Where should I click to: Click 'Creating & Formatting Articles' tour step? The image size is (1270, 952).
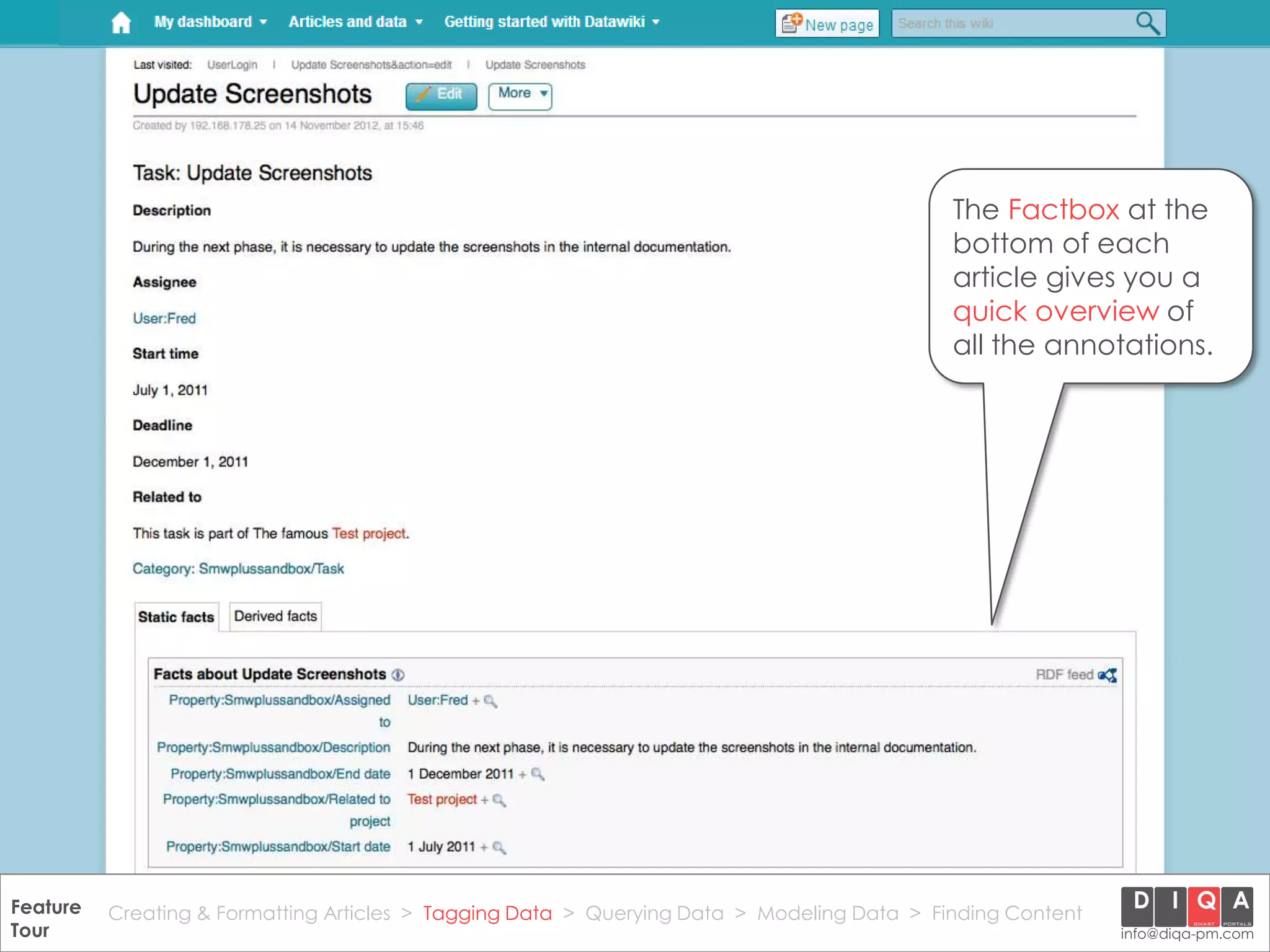point(249,914)
